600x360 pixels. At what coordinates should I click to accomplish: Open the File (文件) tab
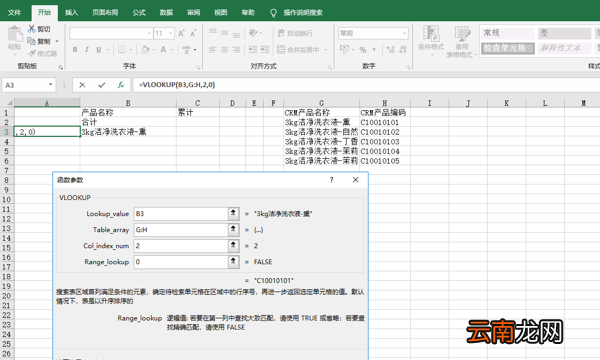[x=15, y=12]
